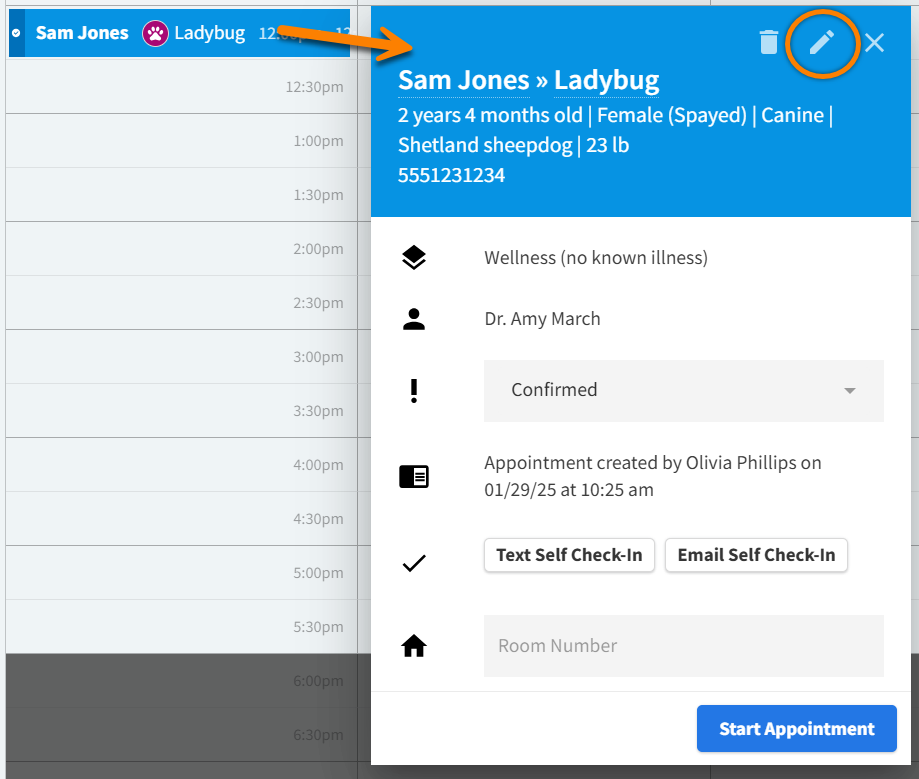Click the house room icon
This screenshot has width=919, height=779.
point(414,646)
